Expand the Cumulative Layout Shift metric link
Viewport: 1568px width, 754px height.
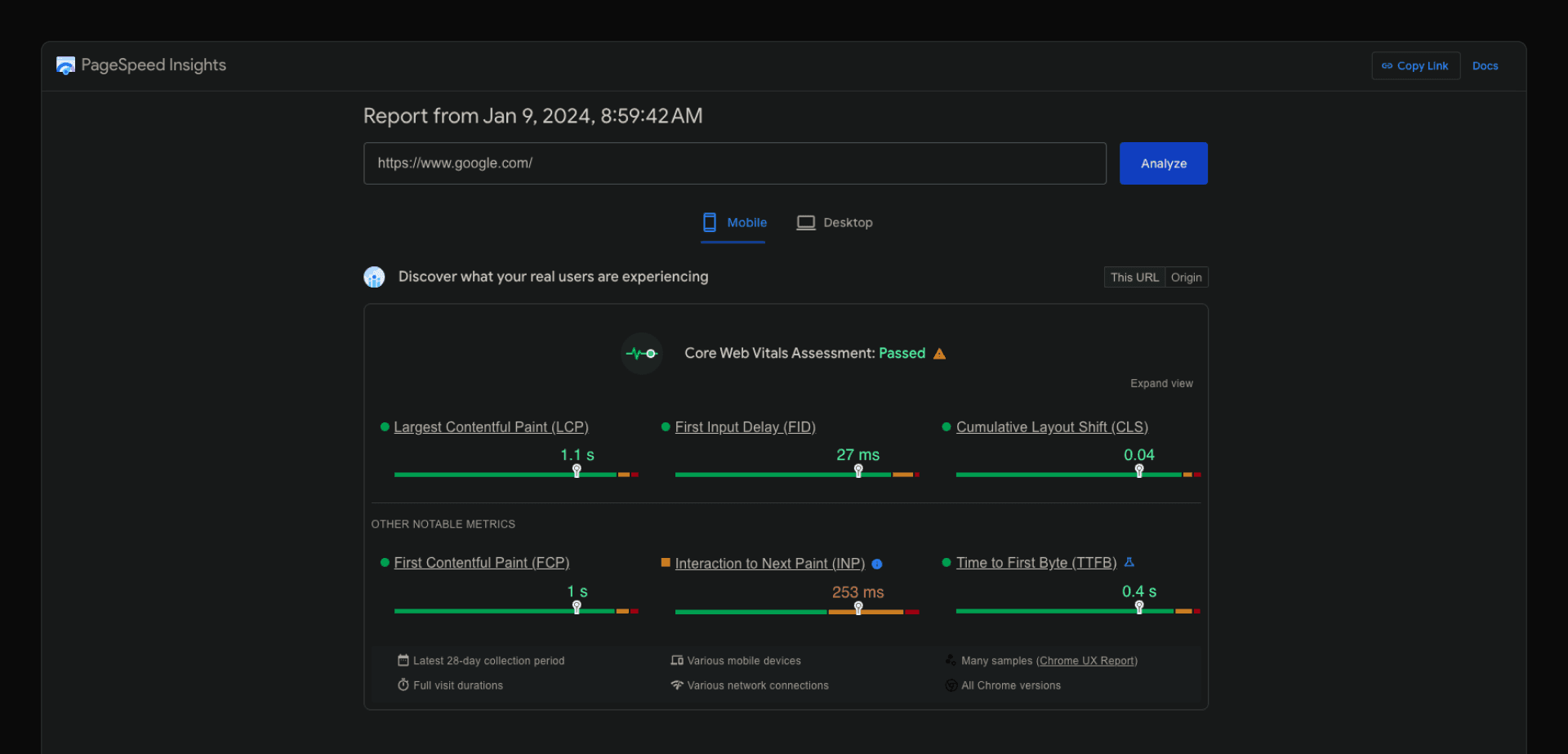(x=1052, y=426)
